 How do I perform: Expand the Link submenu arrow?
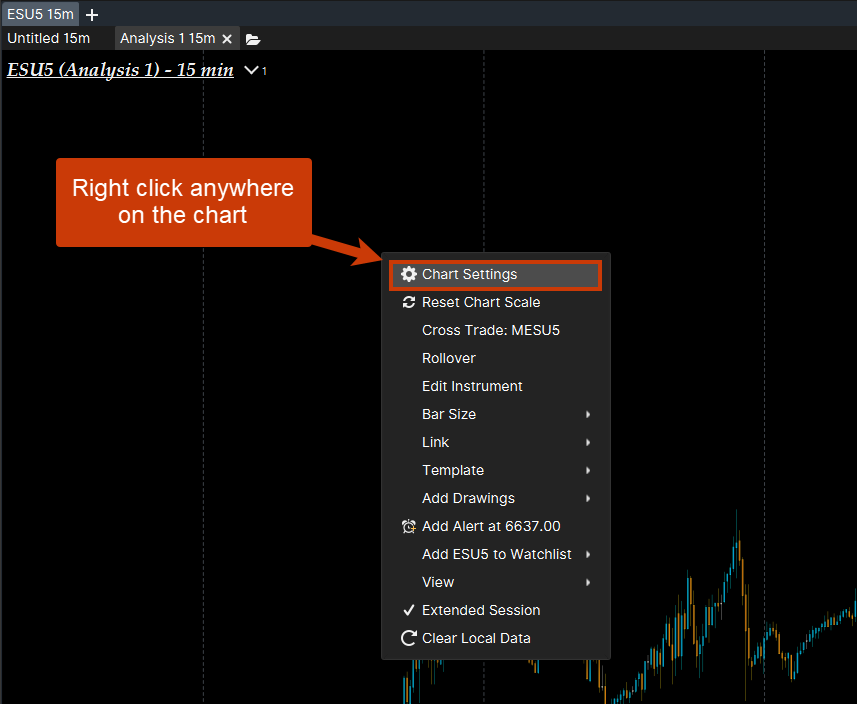pyautogui.click(x=588, y=442)
